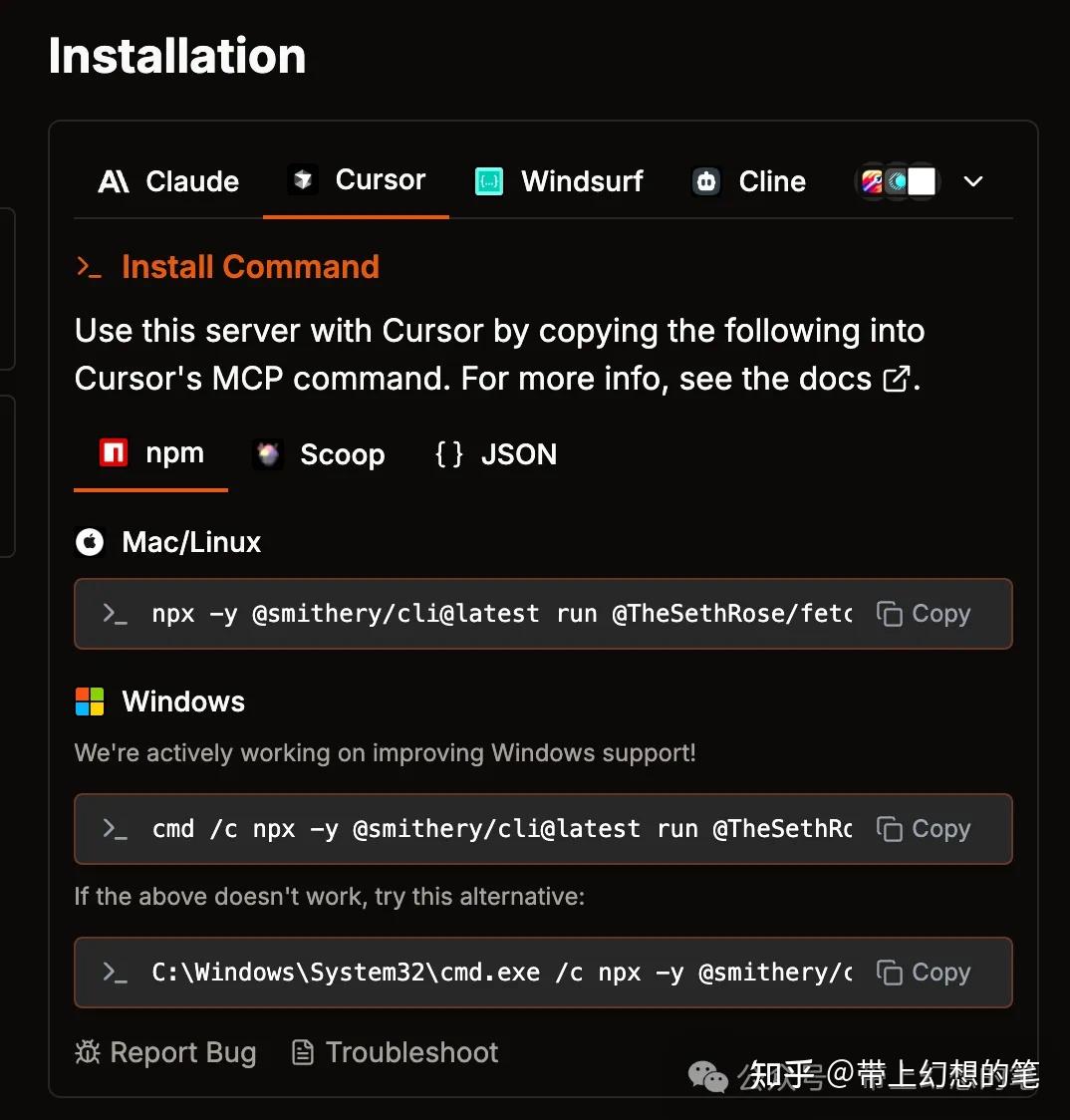The image size is (1070, 1120).
Task: Click the Cursor cube icon
Action: 302,180
